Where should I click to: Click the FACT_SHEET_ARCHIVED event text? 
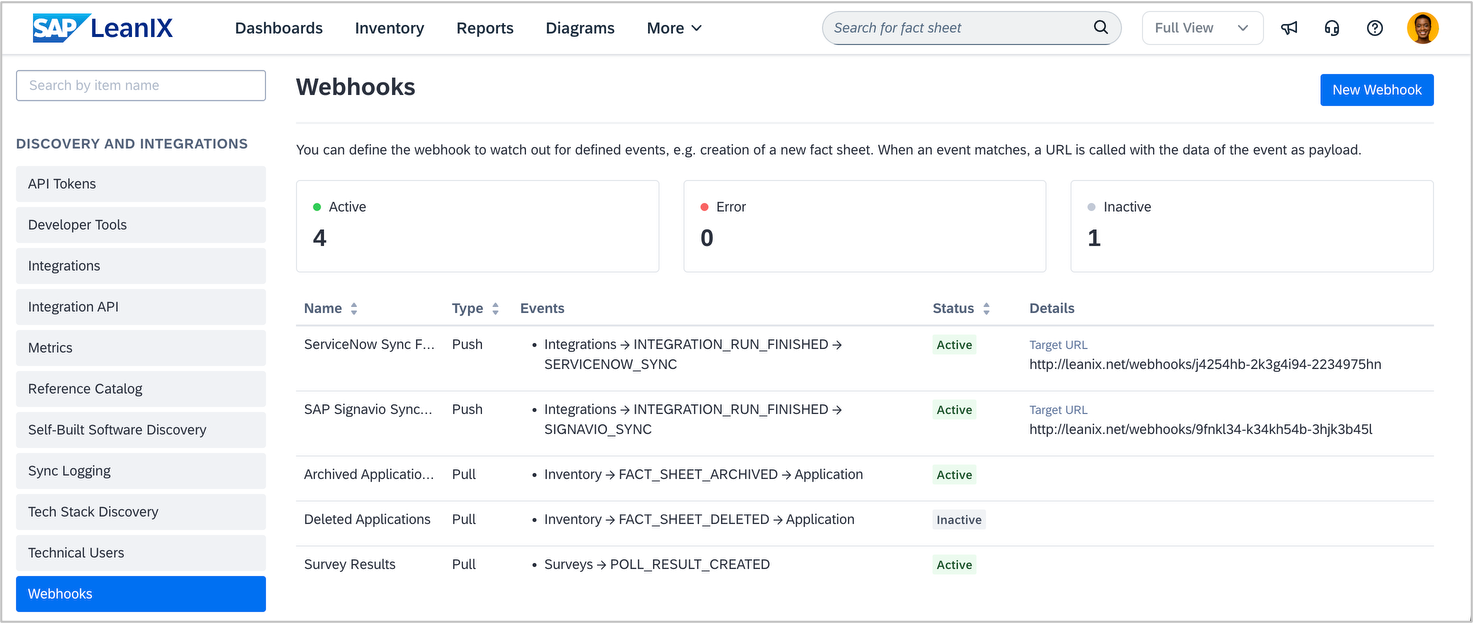(x=698, y=474)
